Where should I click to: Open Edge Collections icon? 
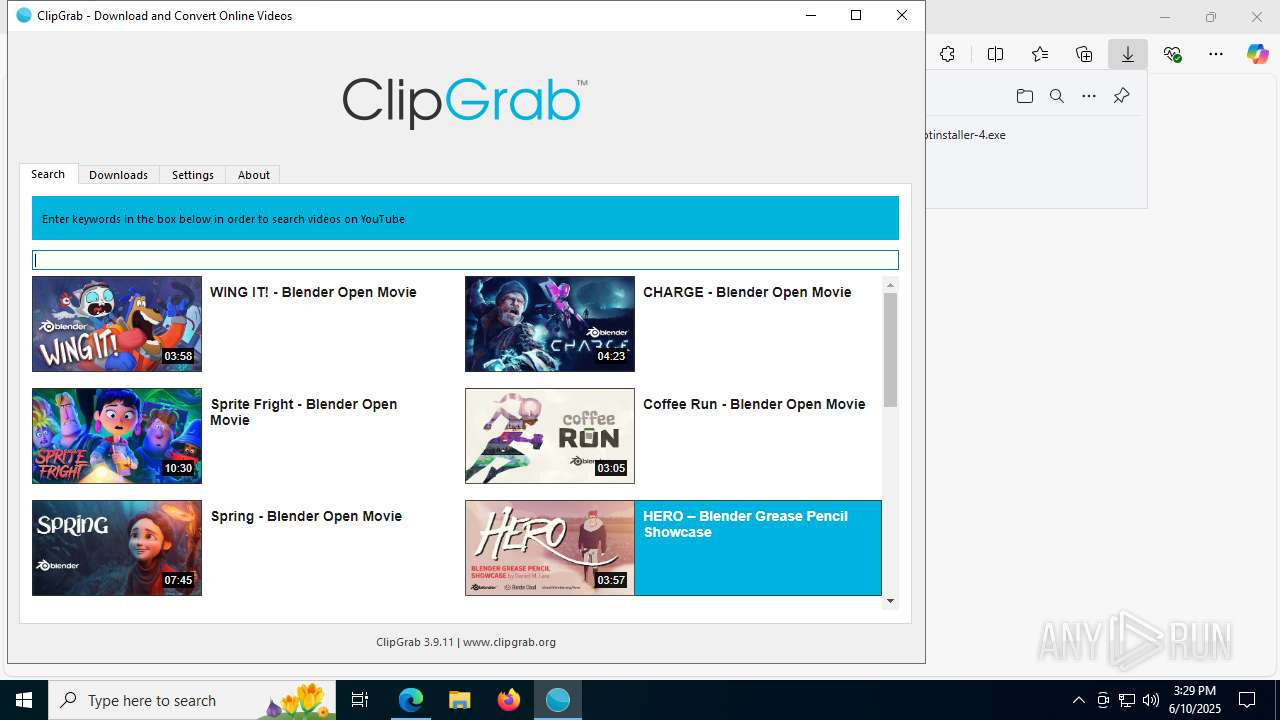click(x=1084, y=54)
